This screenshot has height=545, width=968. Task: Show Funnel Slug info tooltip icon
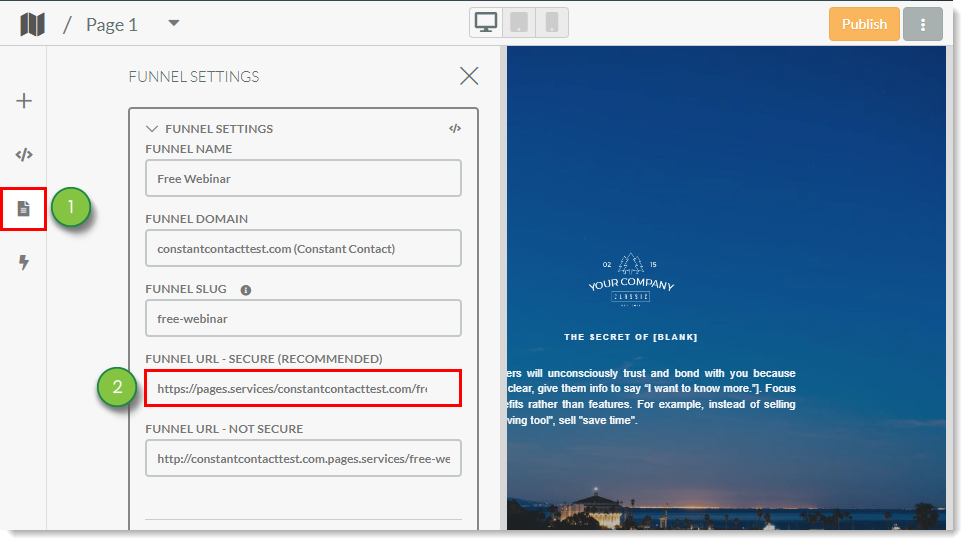[x=246, y=290]
